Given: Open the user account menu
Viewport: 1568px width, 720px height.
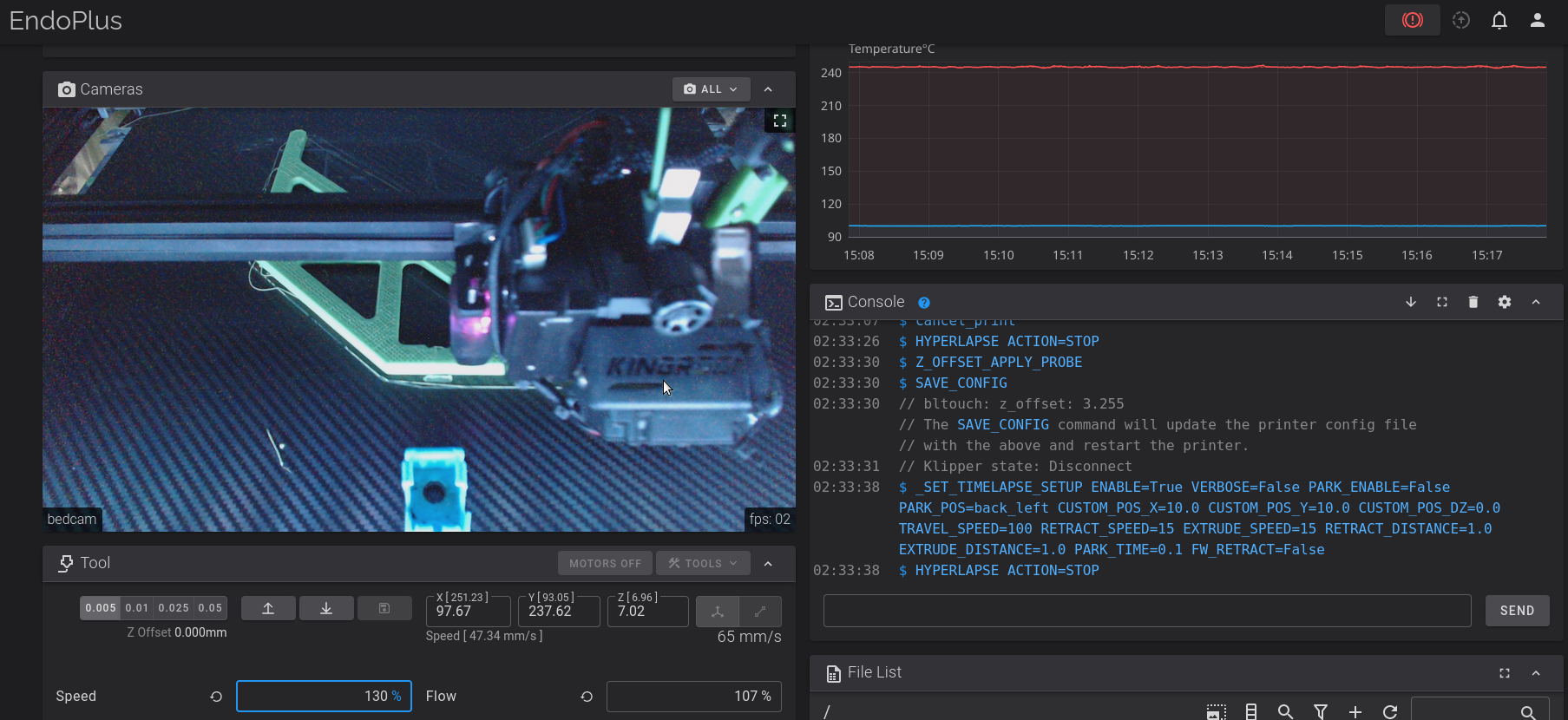Looking at the screenshot, I should pos(1537,20).
